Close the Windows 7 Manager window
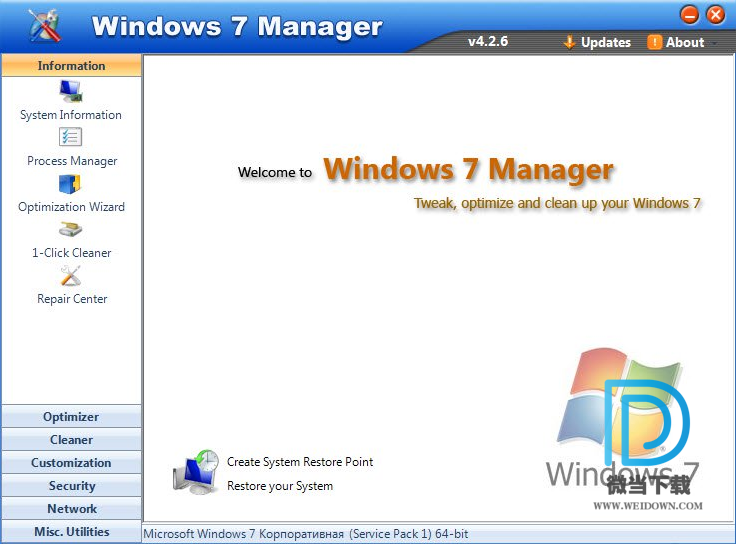The width and height of the screenshot is (736, 544). tap(716, 15)
